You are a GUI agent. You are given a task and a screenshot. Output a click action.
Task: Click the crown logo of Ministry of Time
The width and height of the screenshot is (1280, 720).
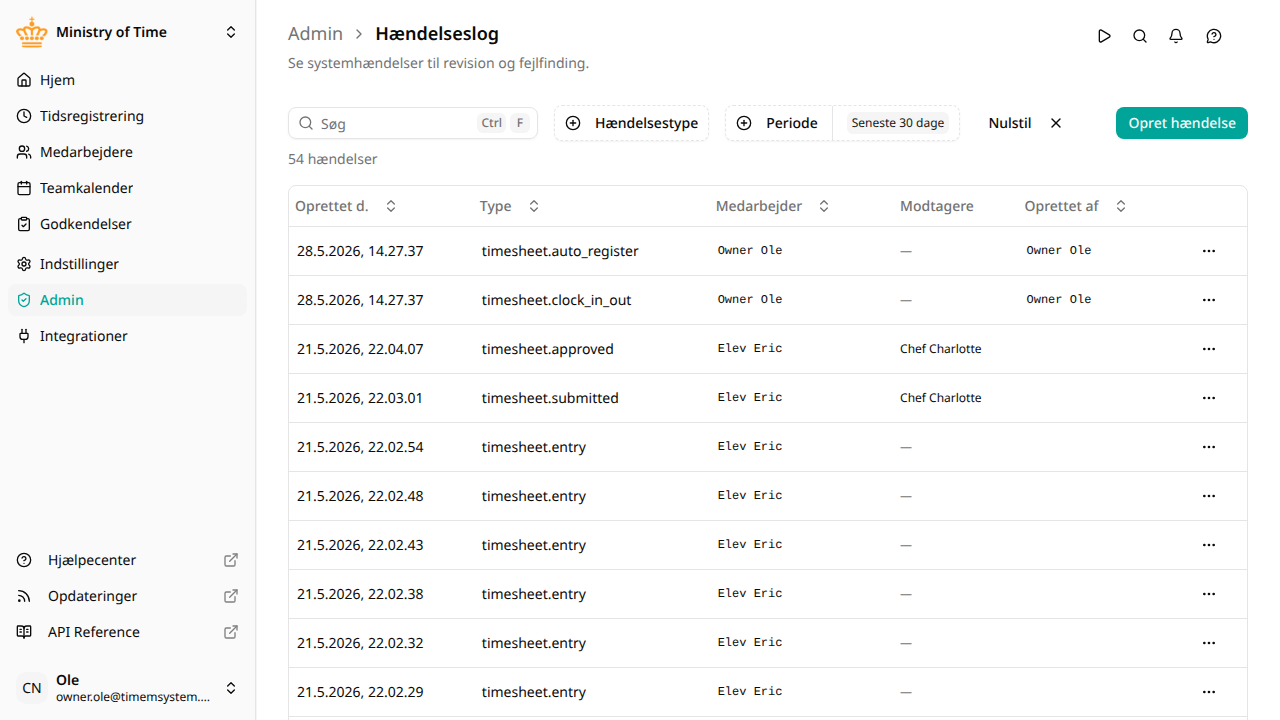pos(32,32)
